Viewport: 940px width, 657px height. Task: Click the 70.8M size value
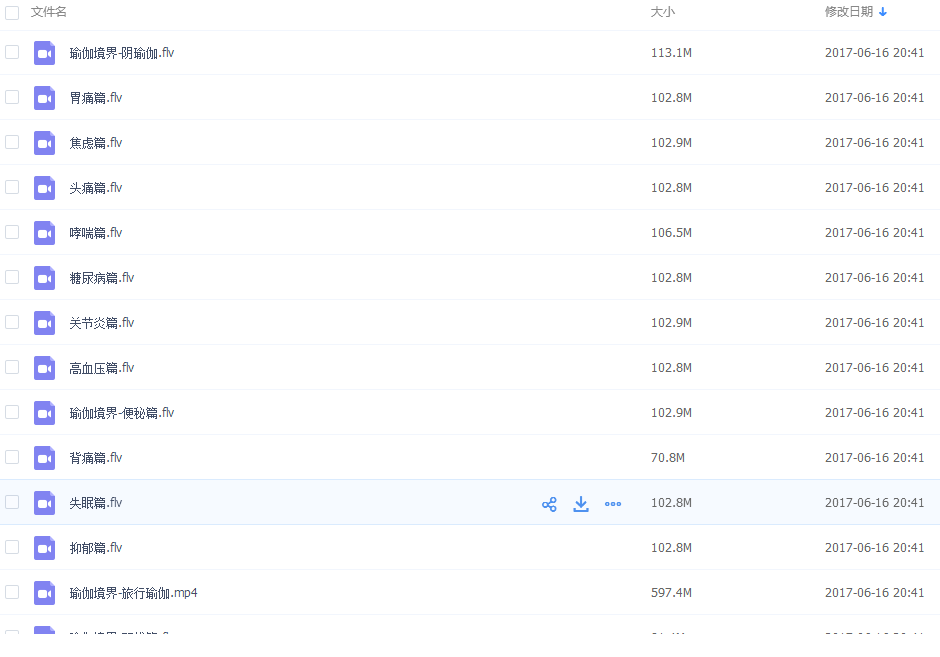coord(668,457)
